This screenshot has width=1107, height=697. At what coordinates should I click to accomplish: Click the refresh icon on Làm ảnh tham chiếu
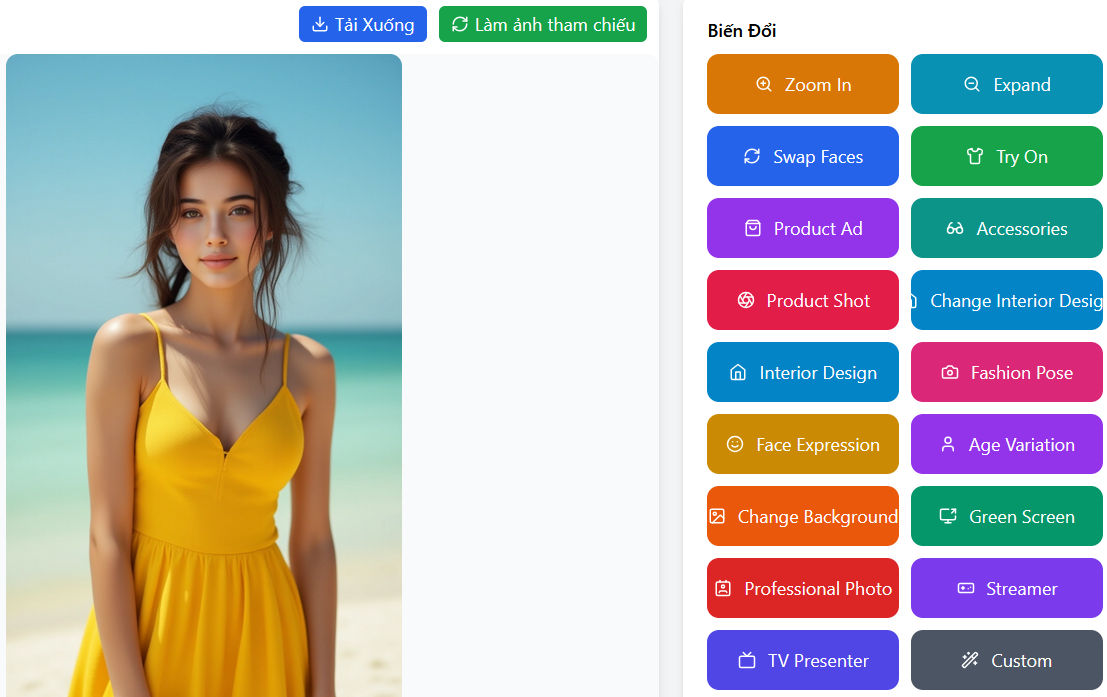point(460,24)
